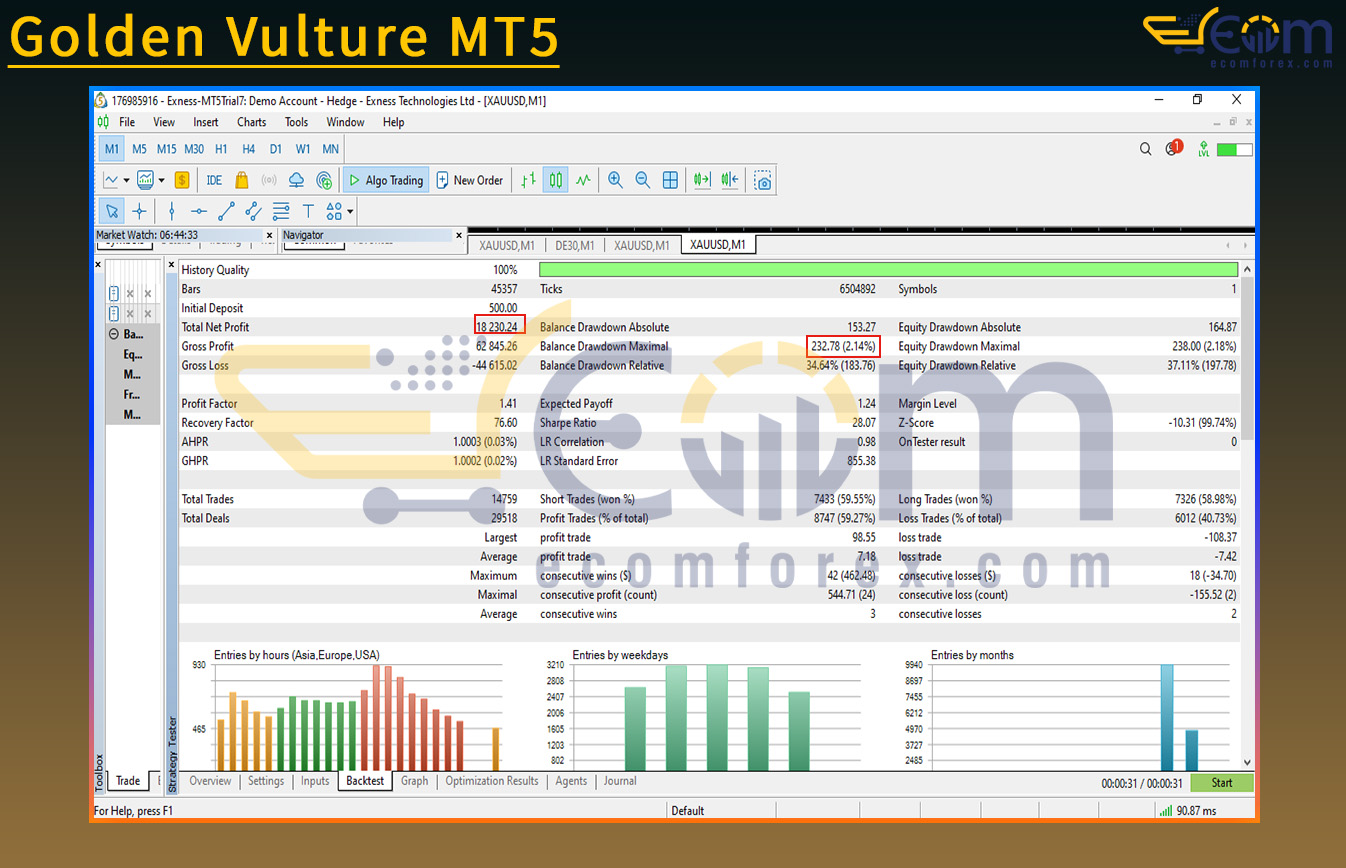Switch to the DE30,M1 chart tab

tap(575, 245)
